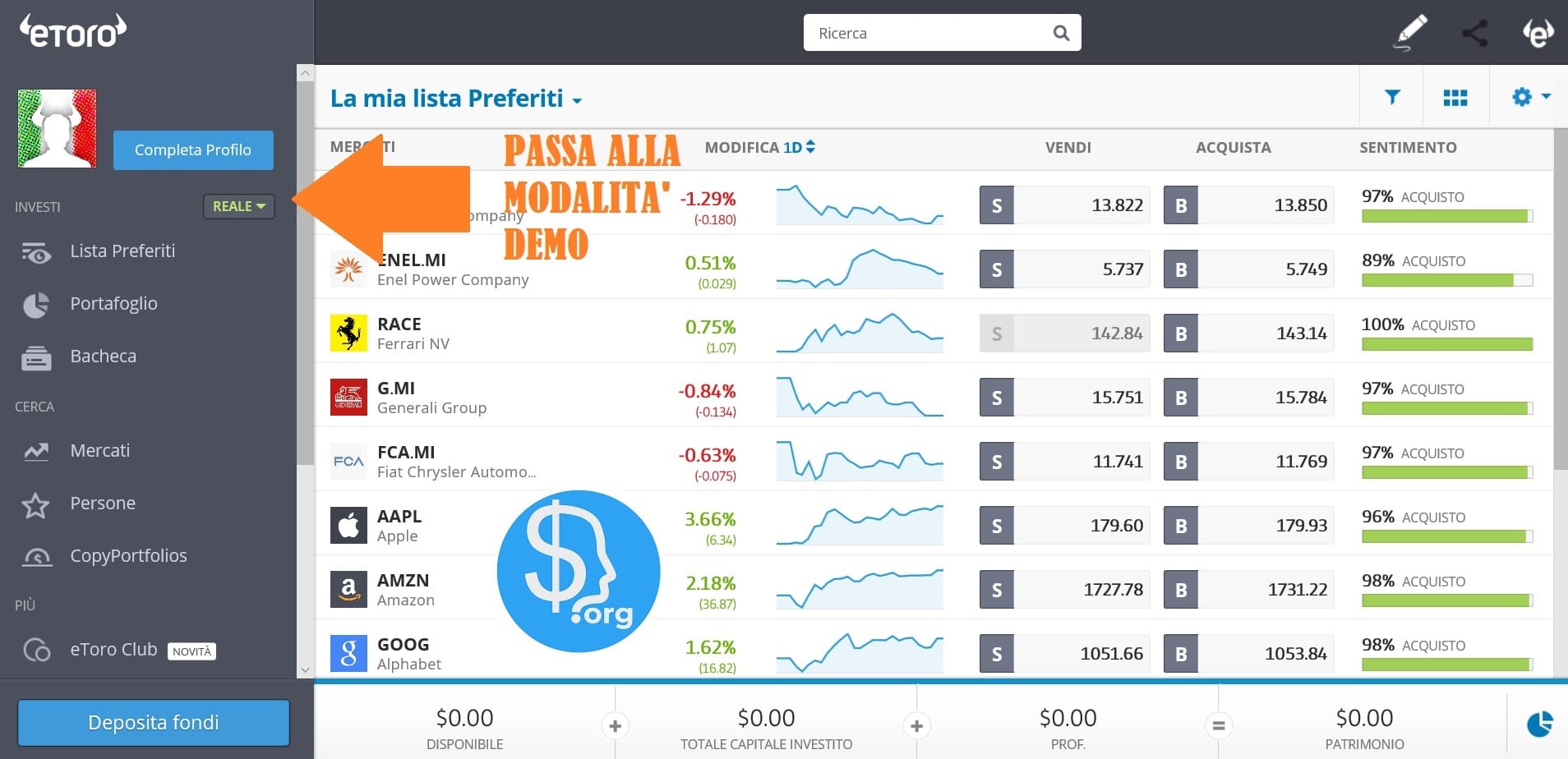Image resolution: width=1568 pixels, height=759 pixels.
Task: Click the Portafoglio pie icon
Action: point(36,305)
